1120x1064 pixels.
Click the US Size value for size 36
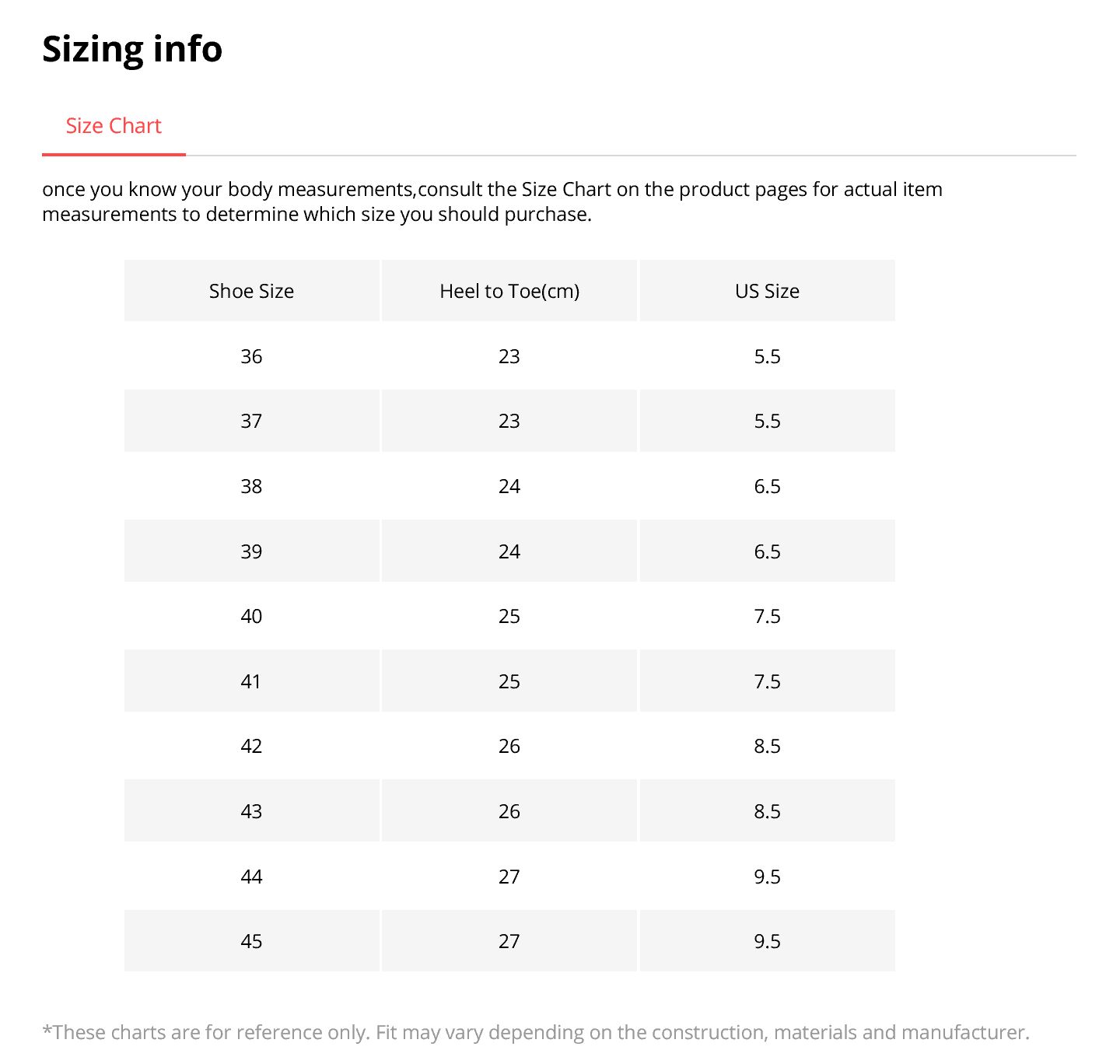(767, 356)
